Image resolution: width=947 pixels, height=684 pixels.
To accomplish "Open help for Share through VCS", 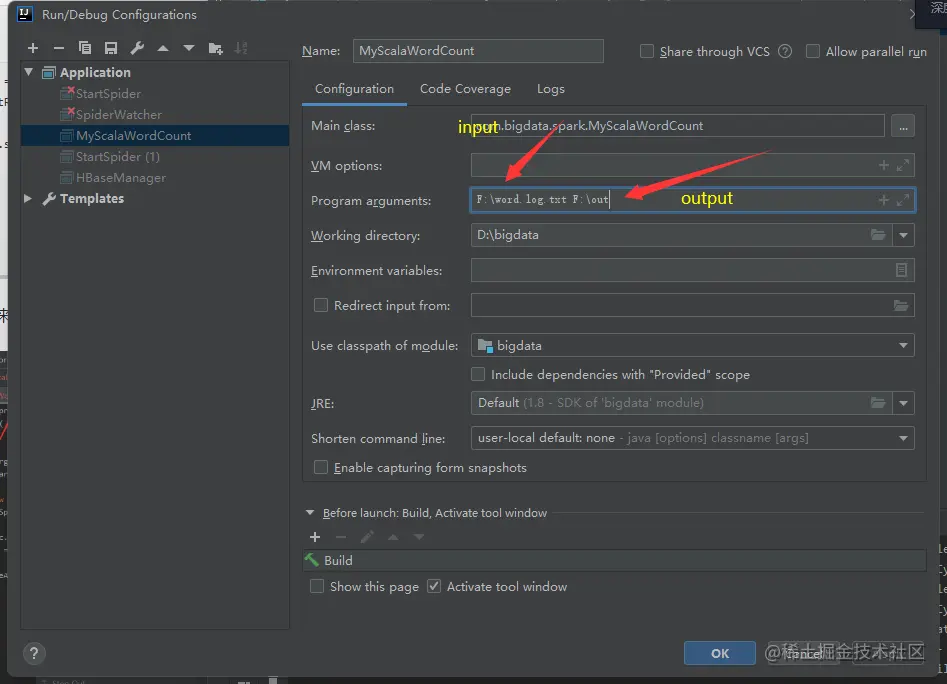I will pos(785,51).
